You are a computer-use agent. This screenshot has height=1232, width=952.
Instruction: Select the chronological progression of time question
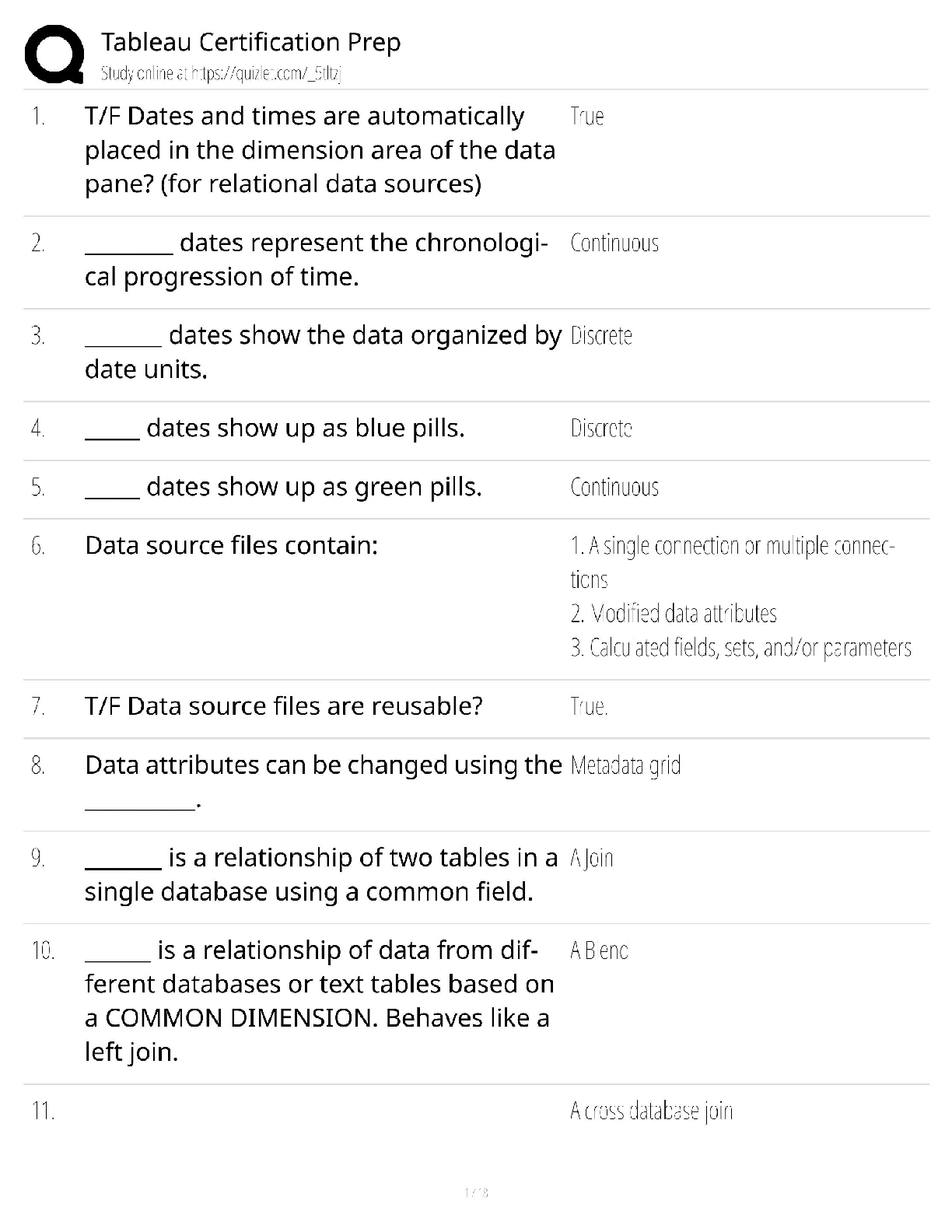point(316,260)
